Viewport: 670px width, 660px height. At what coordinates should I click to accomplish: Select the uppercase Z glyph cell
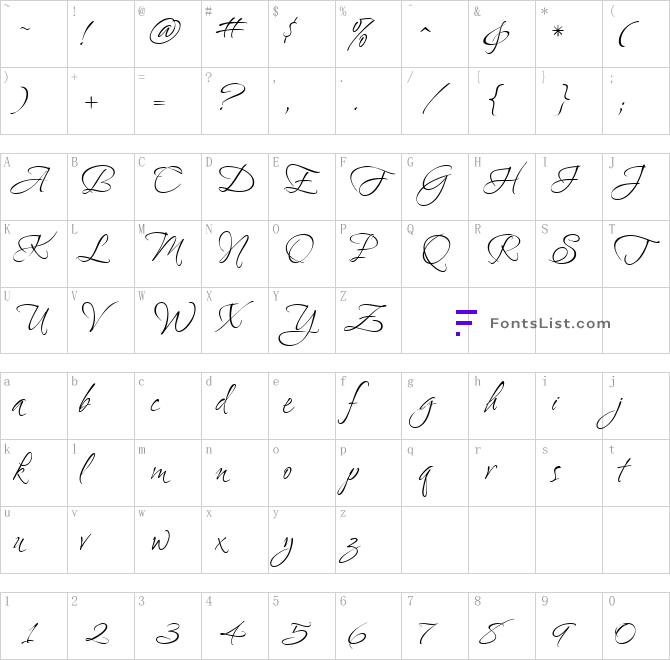[369, 320]
